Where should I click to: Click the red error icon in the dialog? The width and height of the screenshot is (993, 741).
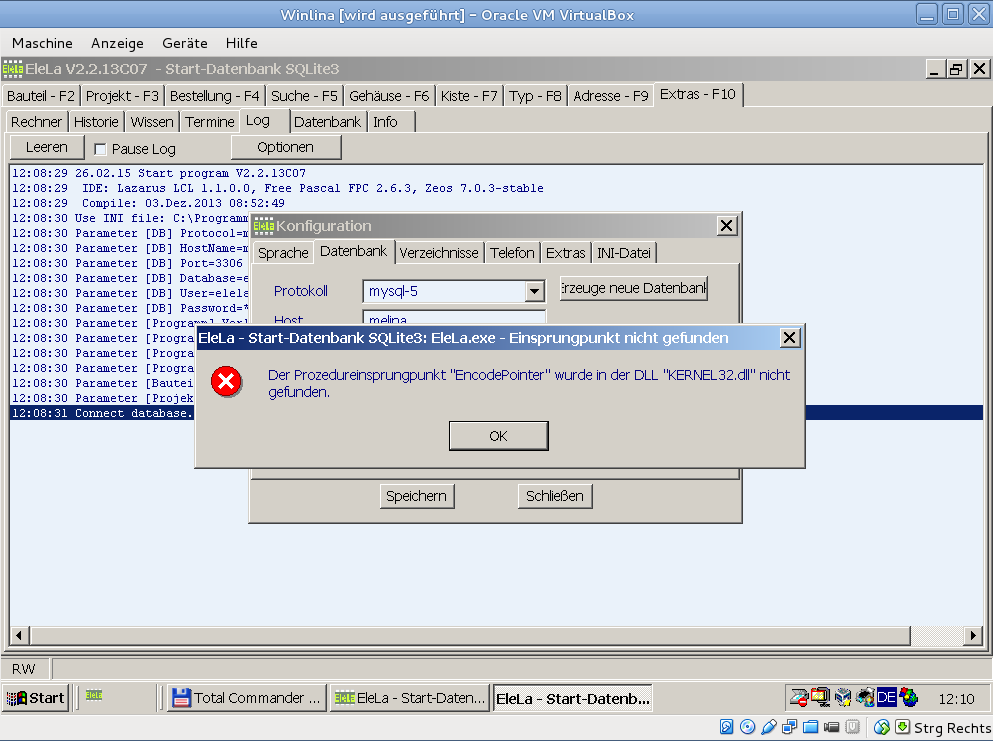pos(226,381)
